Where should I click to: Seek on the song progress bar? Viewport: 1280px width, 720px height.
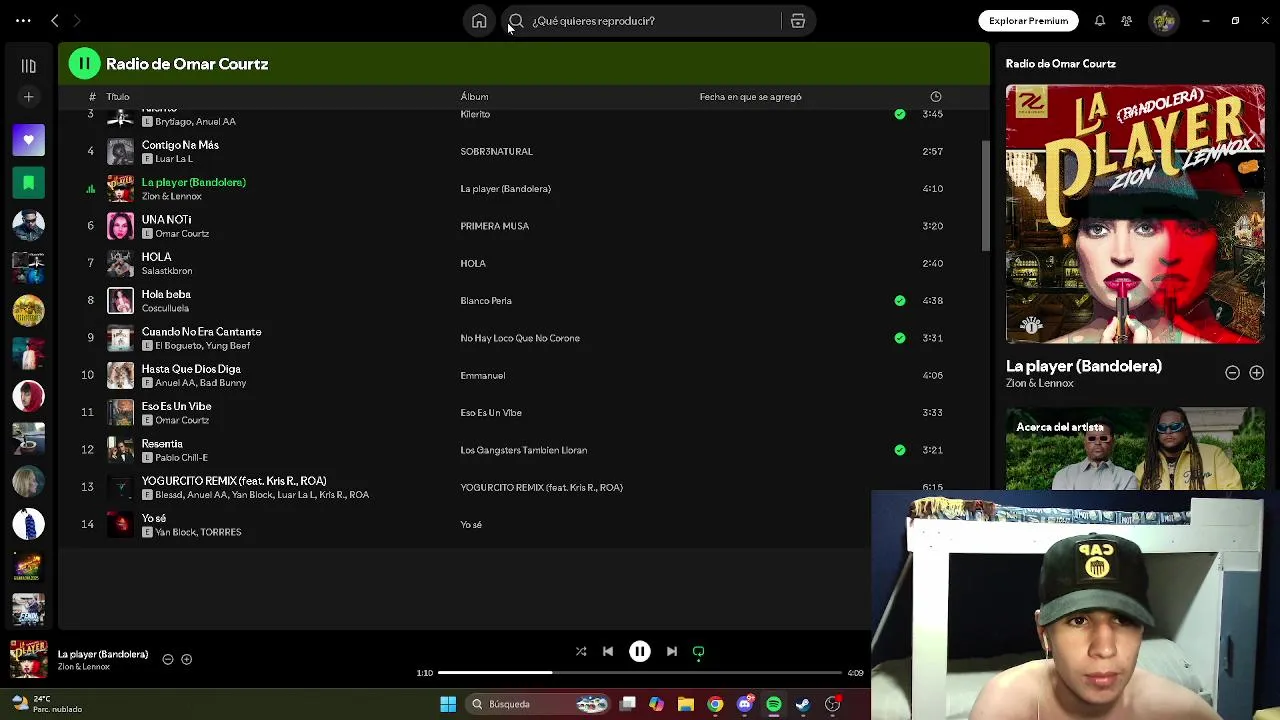click(640, 673)
